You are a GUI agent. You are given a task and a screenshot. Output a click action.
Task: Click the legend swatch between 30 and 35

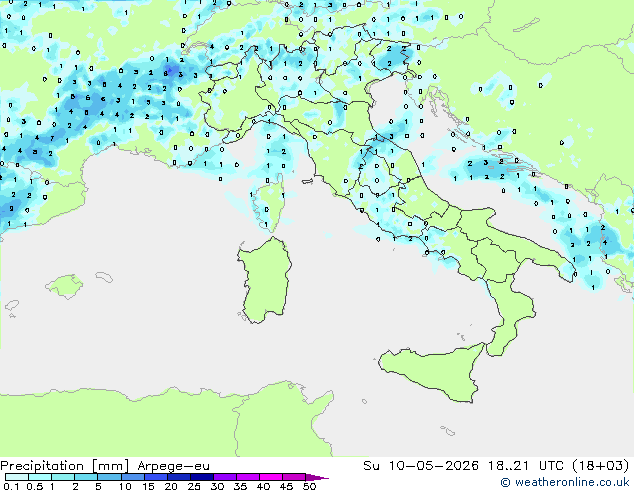tap(224, 477)
